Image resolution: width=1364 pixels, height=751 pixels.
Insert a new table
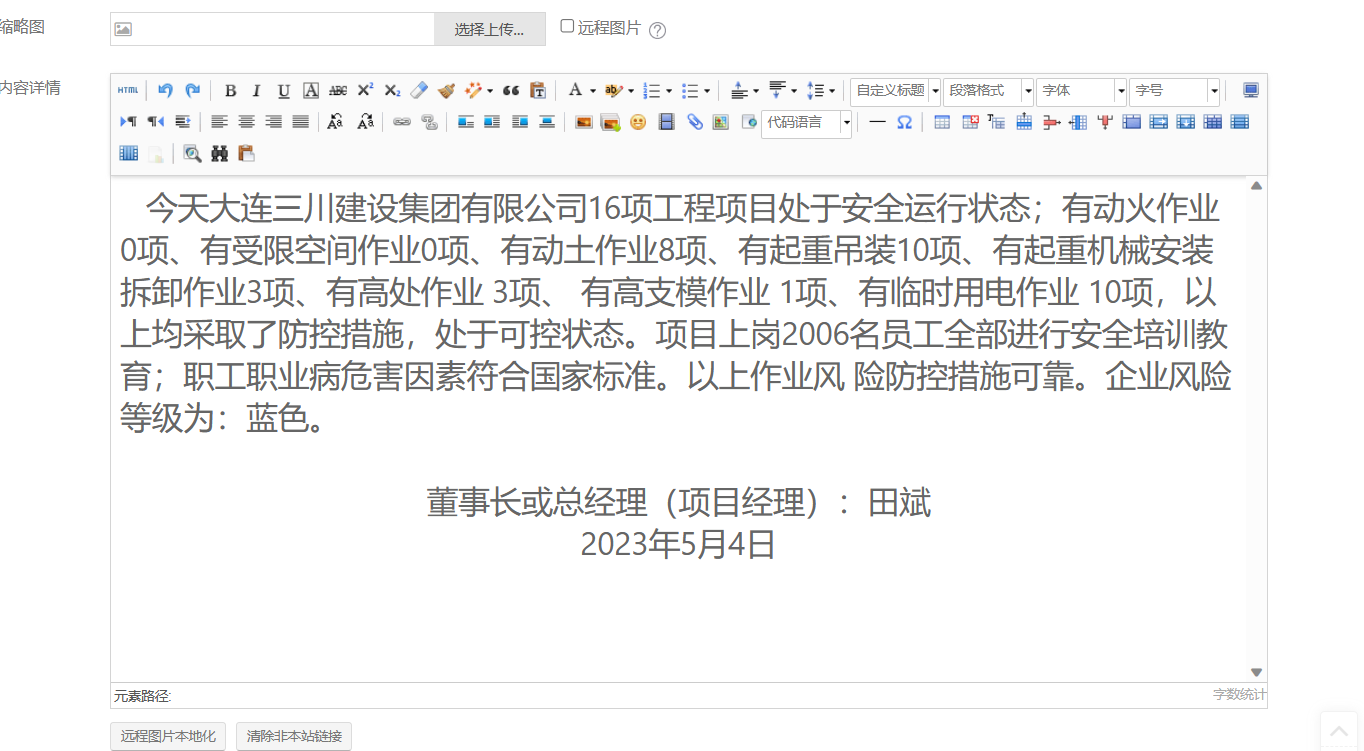tap(941, 122)
